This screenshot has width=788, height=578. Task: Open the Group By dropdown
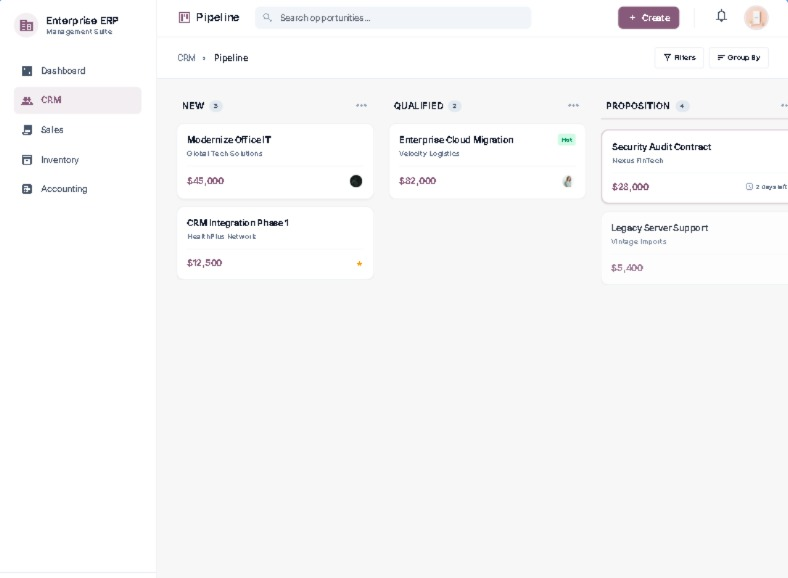[x=739, y=57]
